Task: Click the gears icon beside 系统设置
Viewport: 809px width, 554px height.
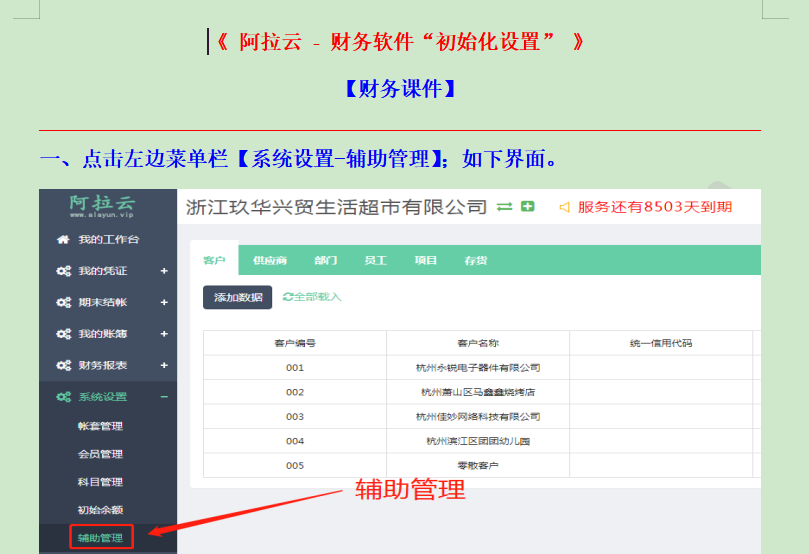Action: pyautogui.click(x=63, y=397)
